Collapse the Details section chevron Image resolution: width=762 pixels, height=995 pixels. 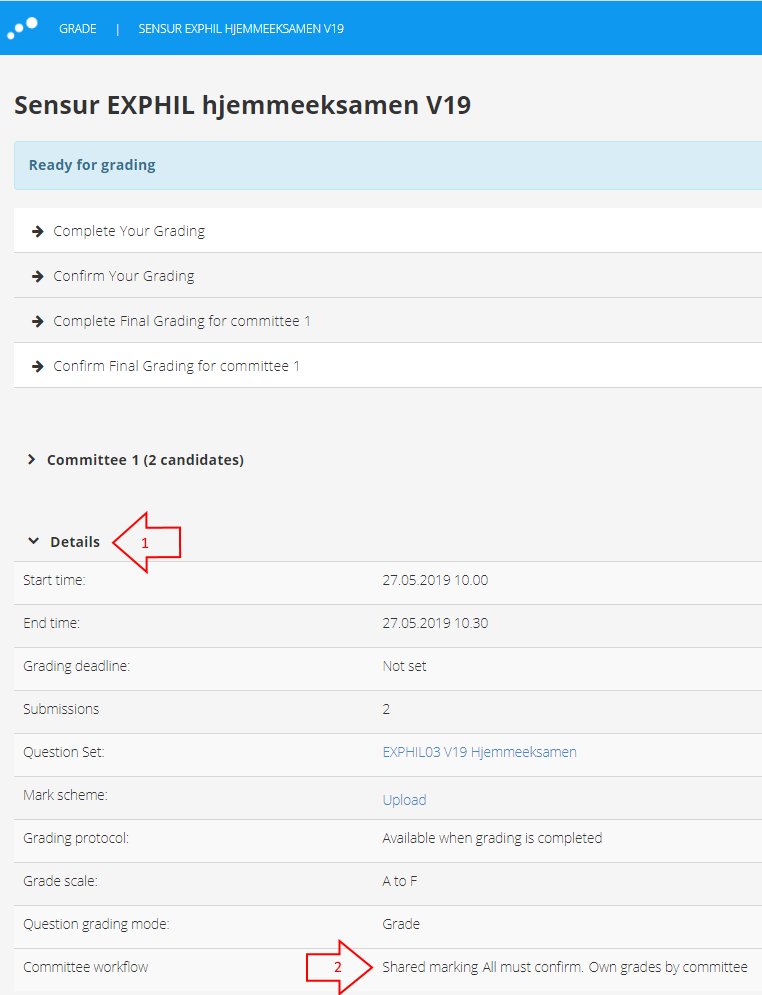click(34, 541)
